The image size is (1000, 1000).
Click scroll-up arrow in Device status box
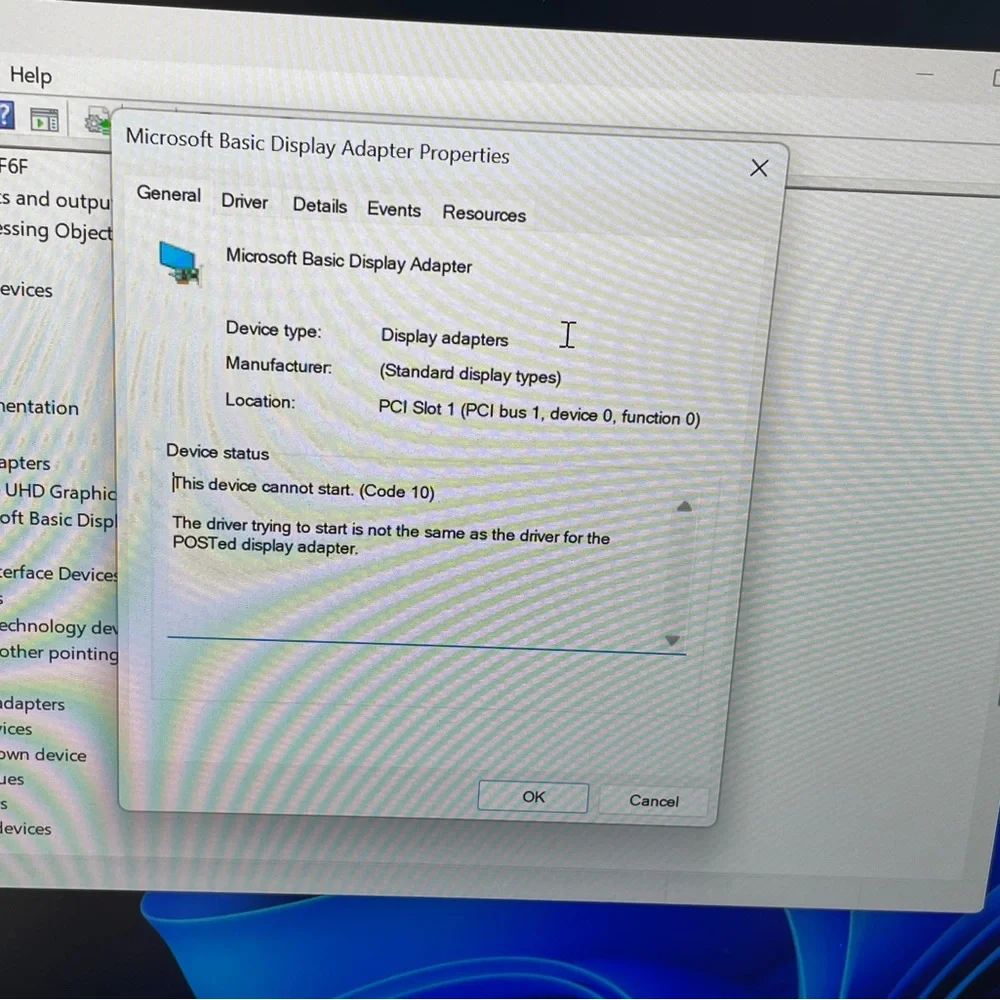point(684,506)
